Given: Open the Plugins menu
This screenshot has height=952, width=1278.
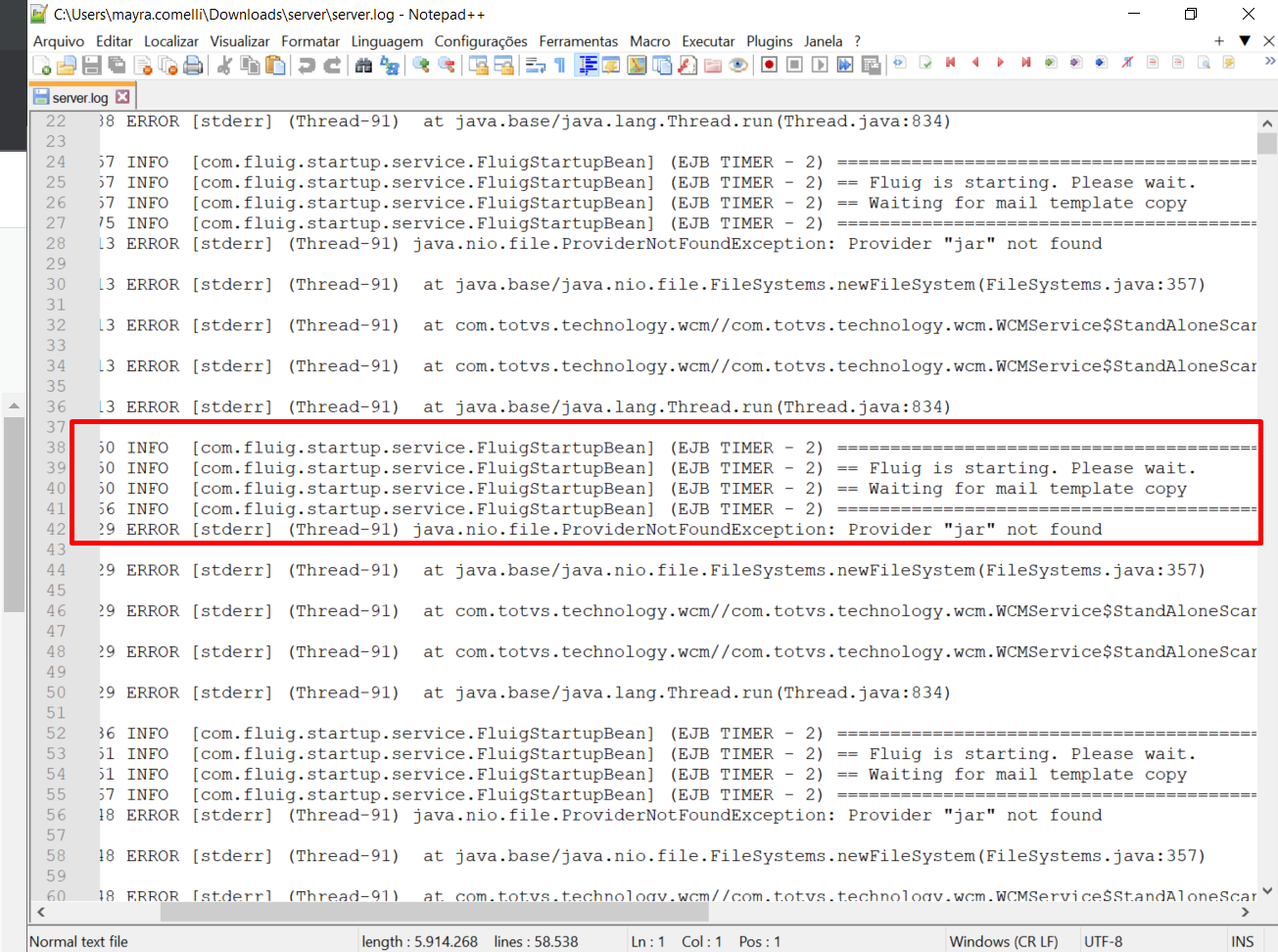Looking at the screenshot, I should [769, 41].
